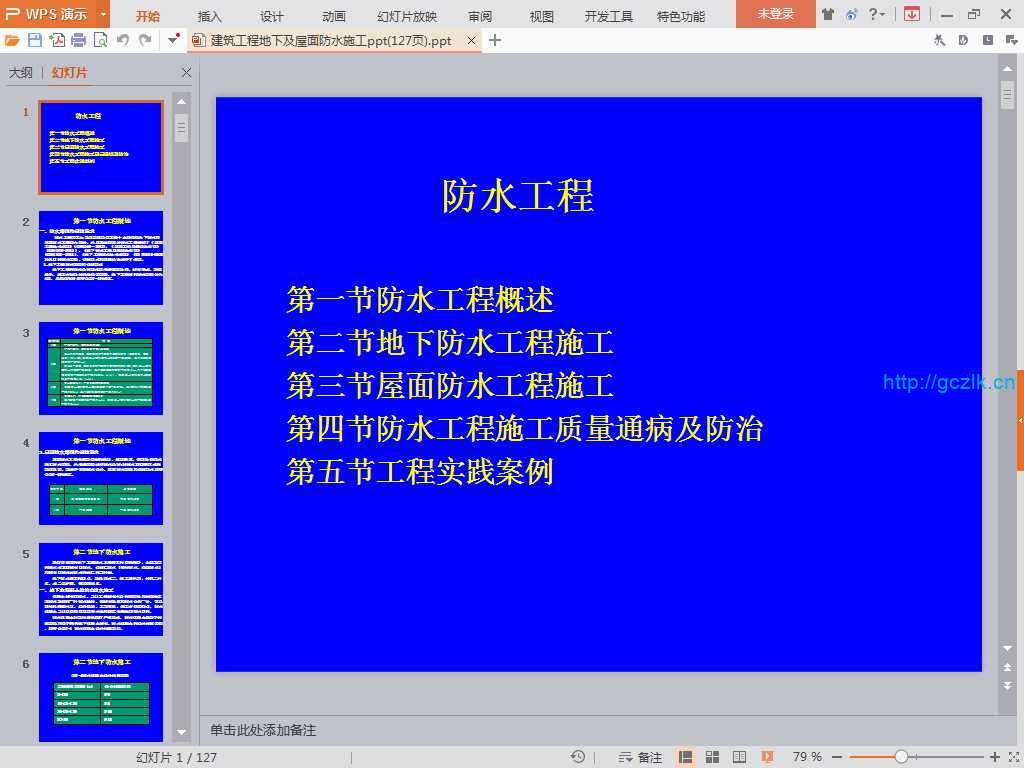Switch to reading view in status bar
Screen dimensions: 1024x768
point(739,757)
